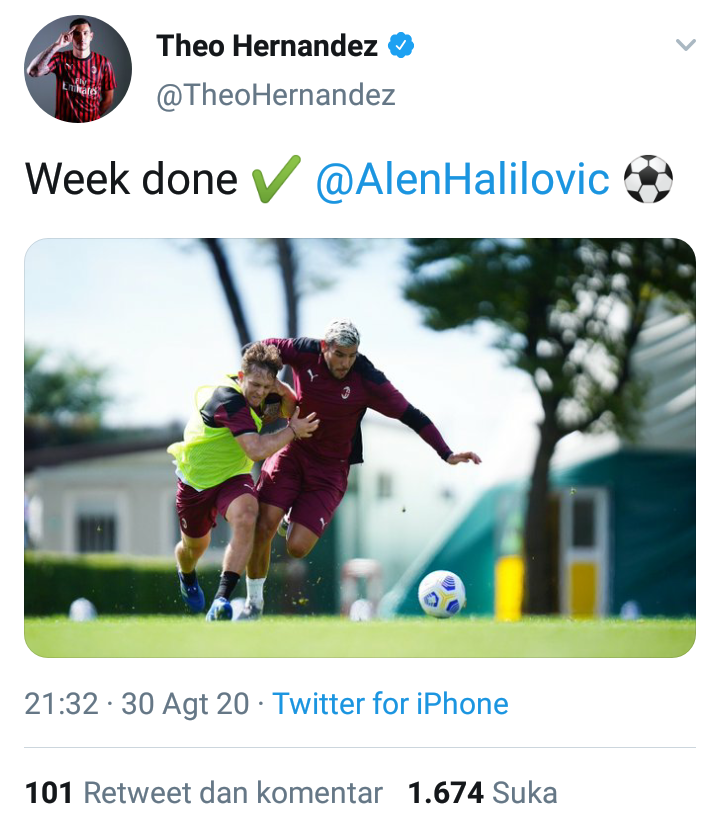View the 'Retweet dan komentar' list
Viewport: 720px width, 830px height.
click(233, 793)
